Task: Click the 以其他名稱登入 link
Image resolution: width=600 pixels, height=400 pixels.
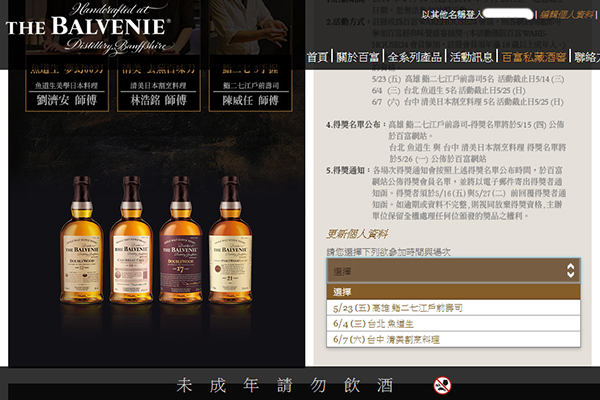Action: tap(452, 15)
